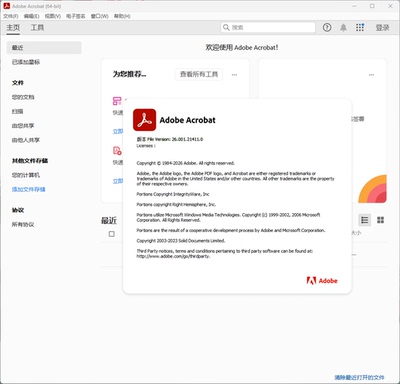Select 您的计算机 in the sidebar
The height and width of the screenshot is (384, 400).
(26, 175)
